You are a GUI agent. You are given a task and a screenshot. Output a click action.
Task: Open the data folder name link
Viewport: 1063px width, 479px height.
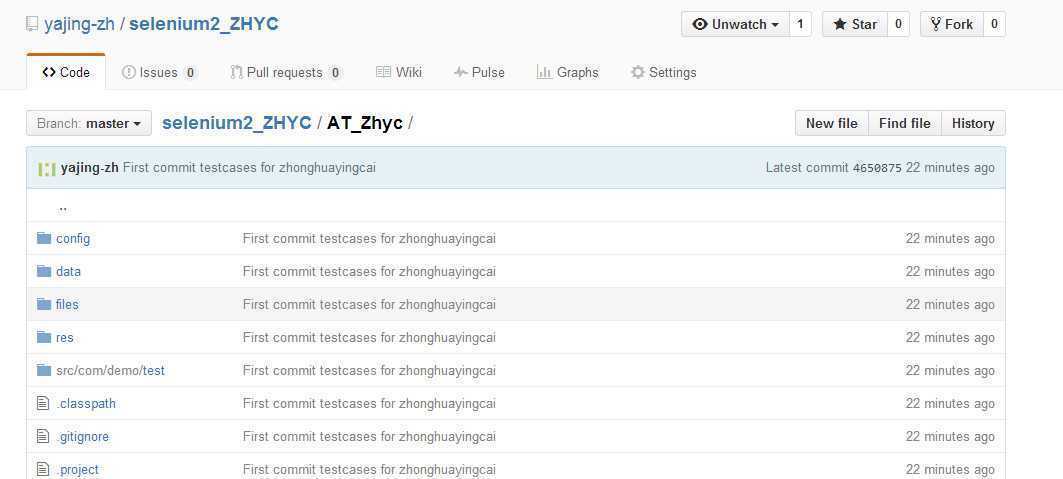[x=68, y=271]
